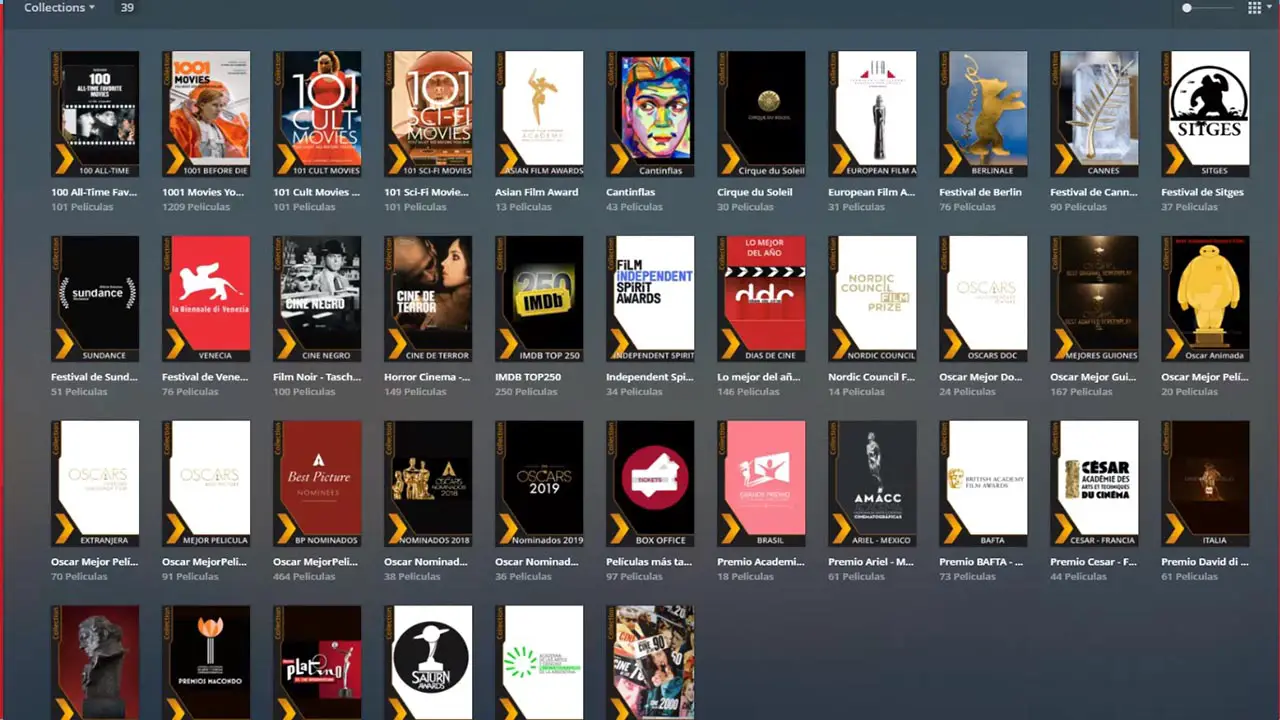Screen dimensions: 1280x720
Task: Click the '1001 Movies Yo...' title link
Action: click(x=205, y=192)
